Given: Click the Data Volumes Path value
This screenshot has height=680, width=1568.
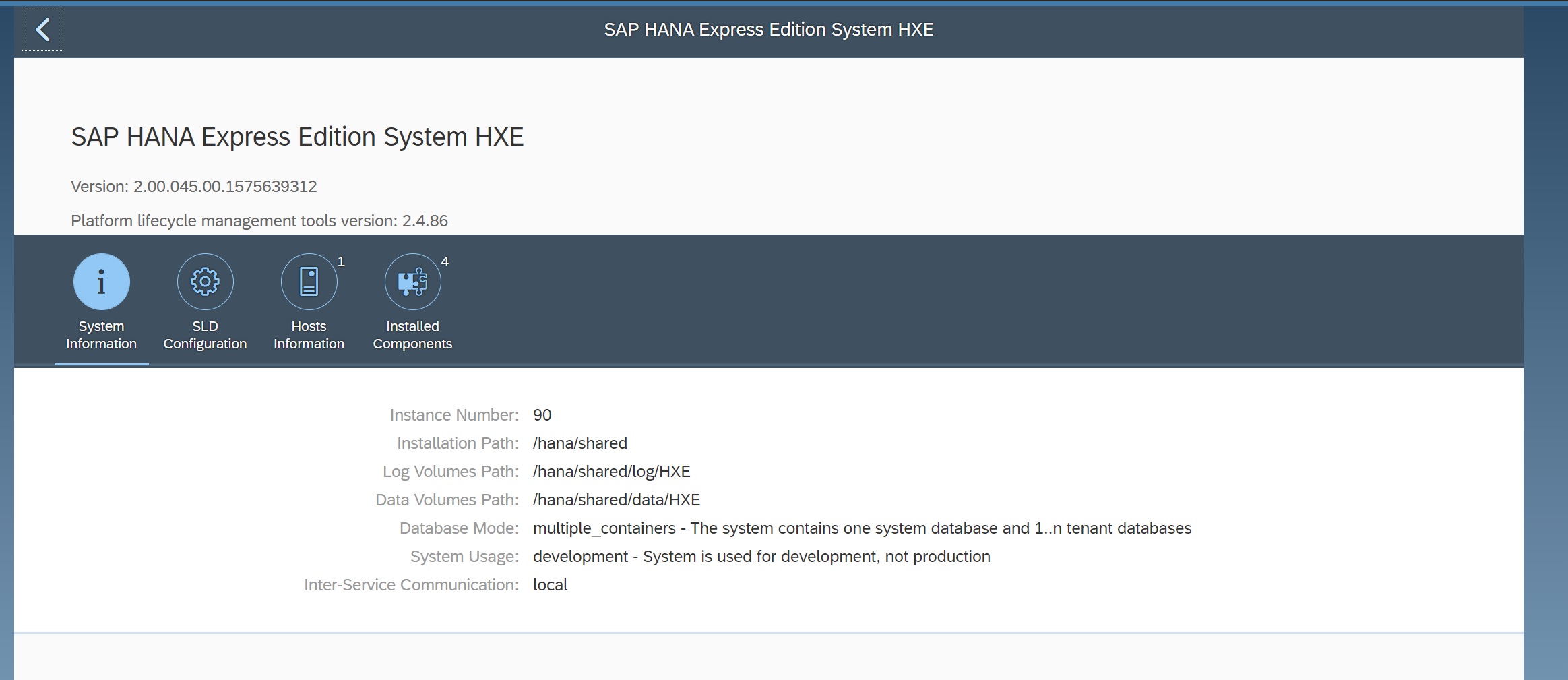Looking at the screenshot, I should pyautogui.click(x=616, y=500).
